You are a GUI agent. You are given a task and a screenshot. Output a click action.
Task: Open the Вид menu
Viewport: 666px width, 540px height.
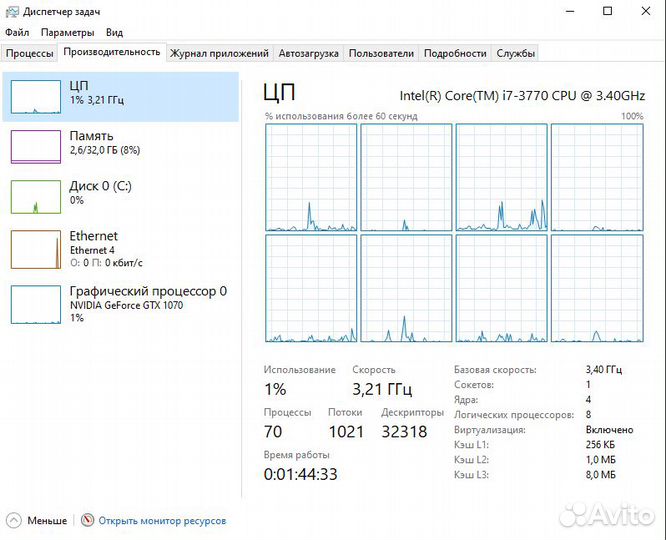[114, 32]
